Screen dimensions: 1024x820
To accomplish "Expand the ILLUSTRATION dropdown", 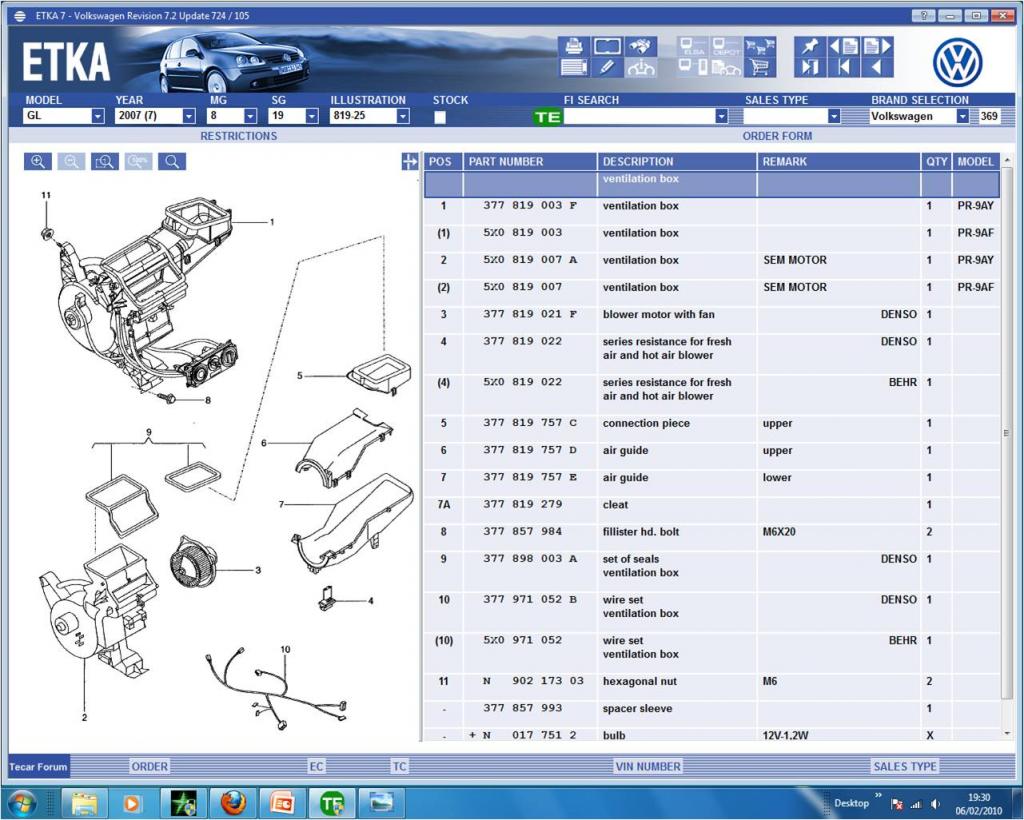I will click(x=403, y=116).
